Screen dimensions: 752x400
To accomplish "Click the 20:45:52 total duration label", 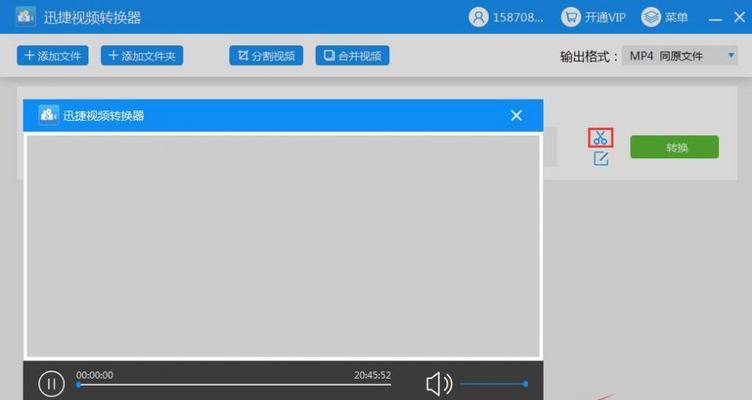I will pyautogui.click(x=373, y=375).
